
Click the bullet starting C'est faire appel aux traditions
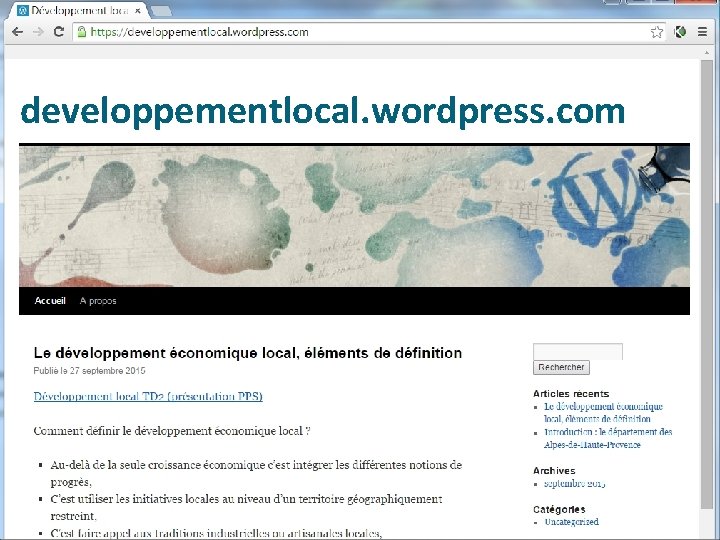(x=216, y=533)
